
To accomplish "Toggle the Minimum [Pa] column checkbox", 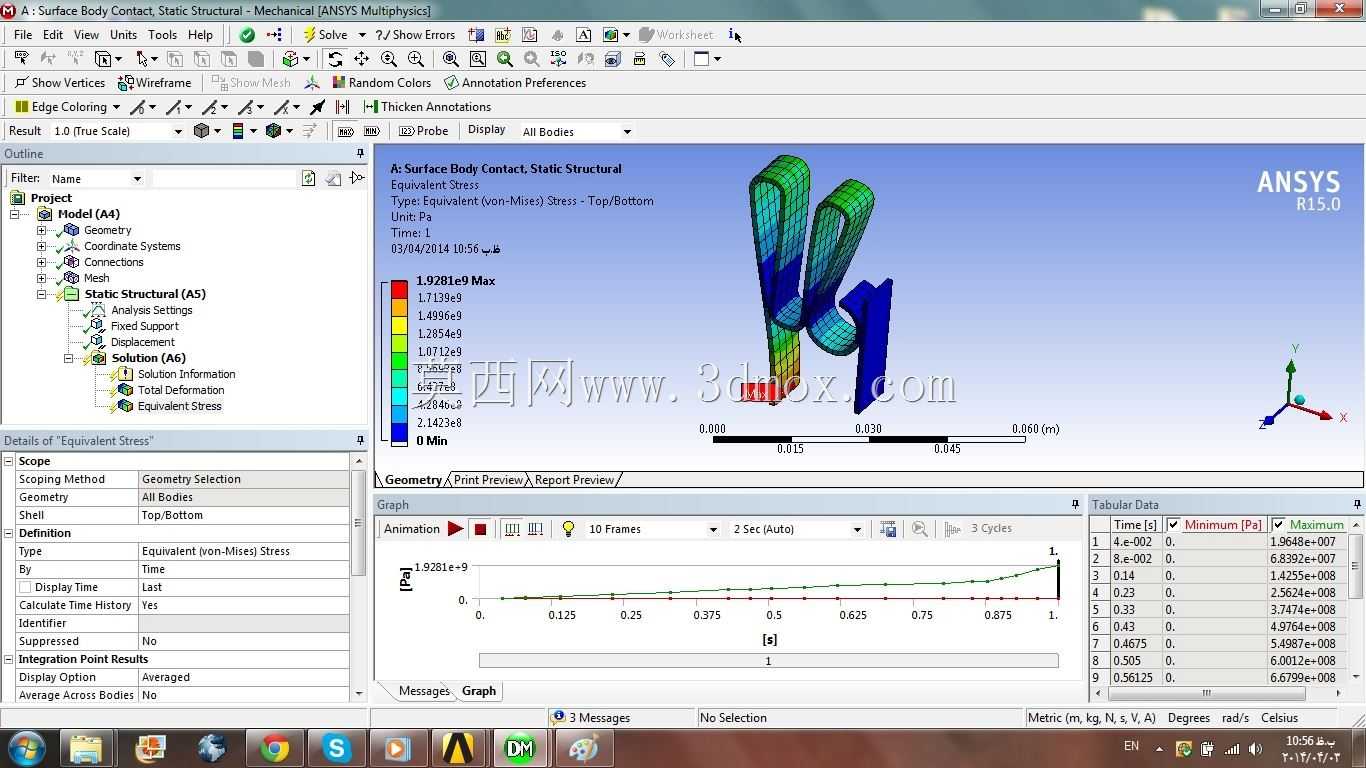I will click(1173, 525).
